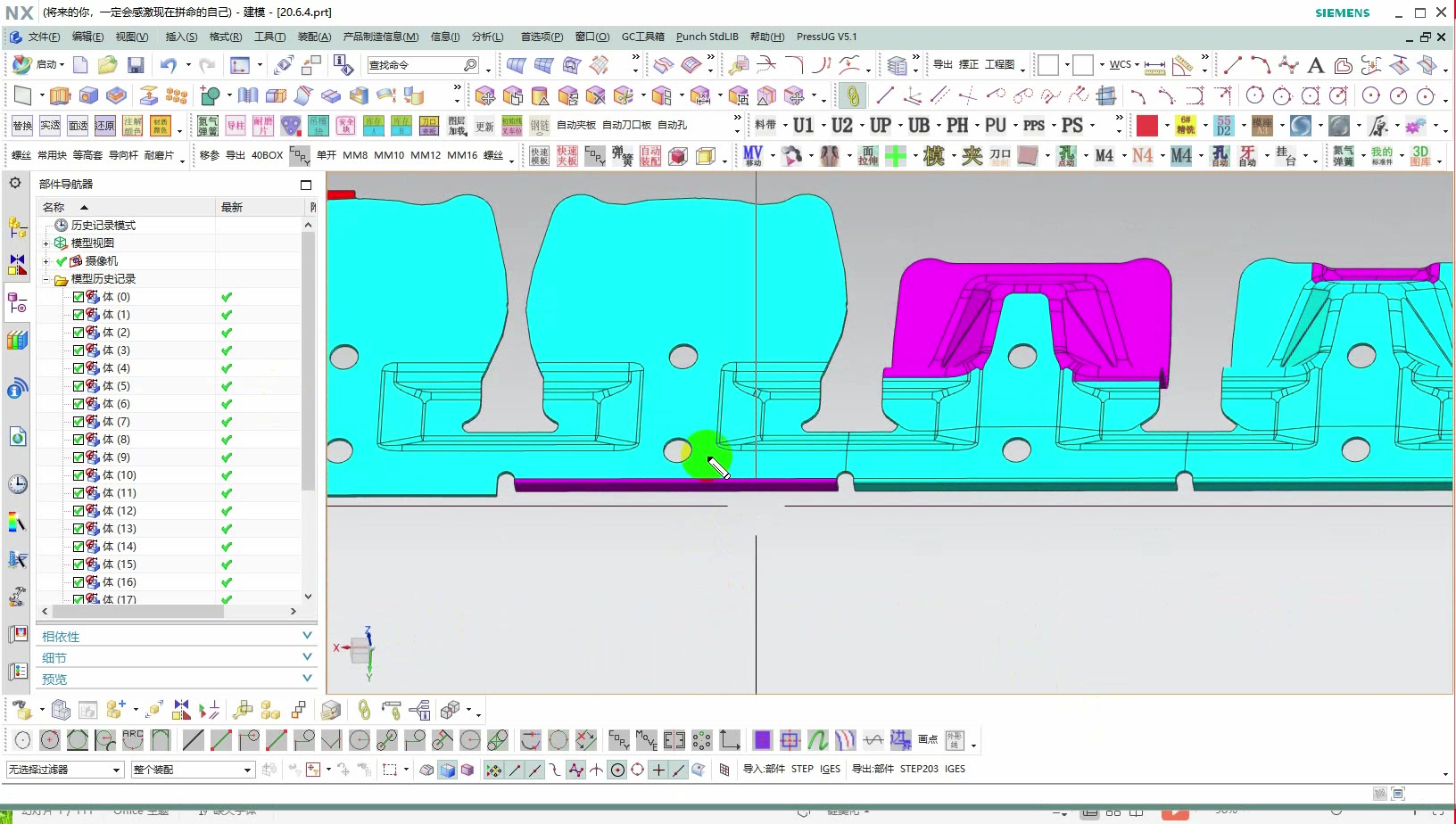Screen dimensions: 1456x824
Task: Collapse the 模型历史记录 tree node
Action: [x=46, y=279]
